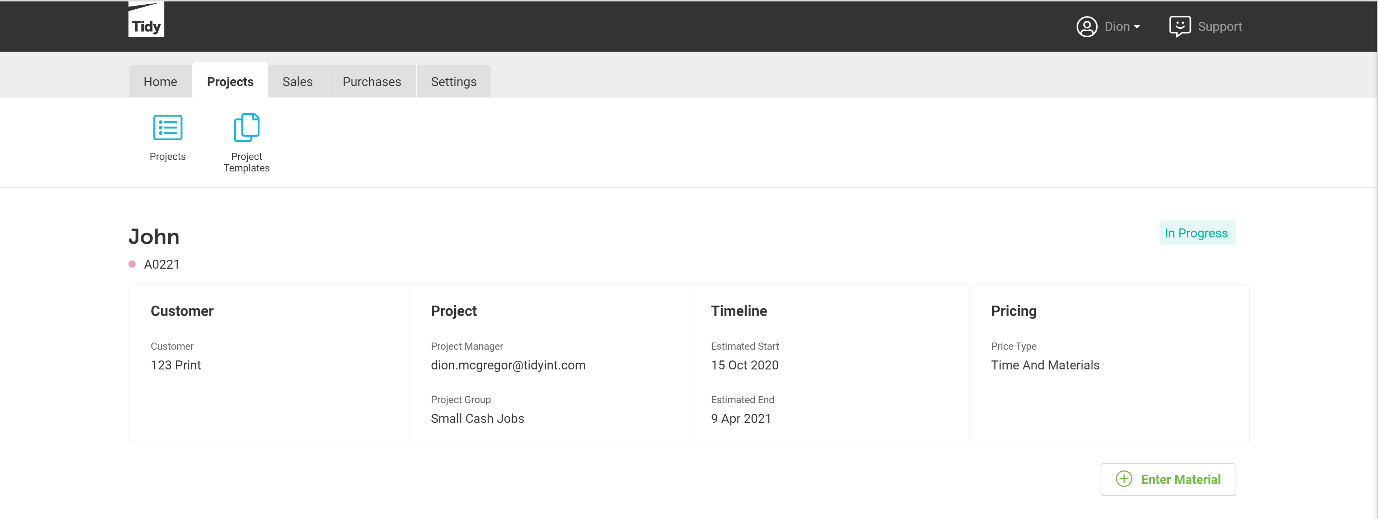Go to the Purchases tab
Image resolution: width=1378 pixels, height=519 pixels.
click(372, 82)
